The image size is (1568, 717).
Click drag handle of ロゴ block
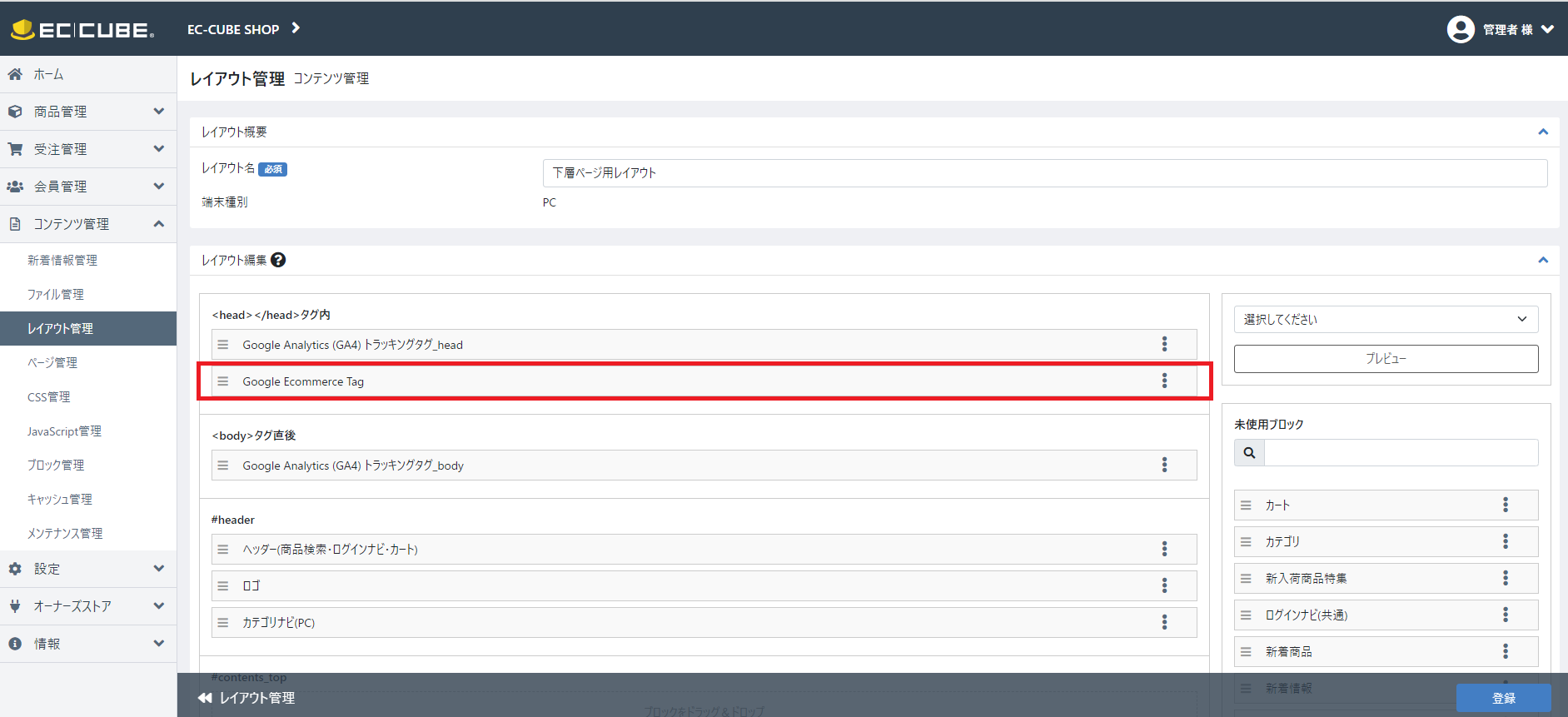tap(223, 586)
